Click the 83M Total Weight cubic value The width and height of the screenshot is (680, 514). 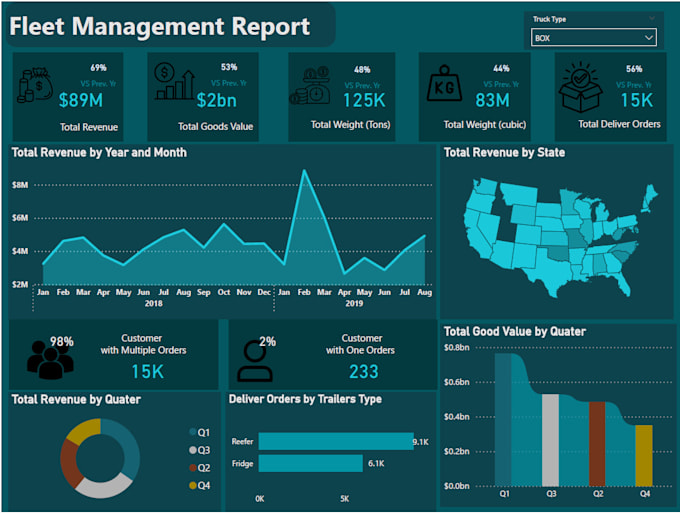(x=492, y=101)
